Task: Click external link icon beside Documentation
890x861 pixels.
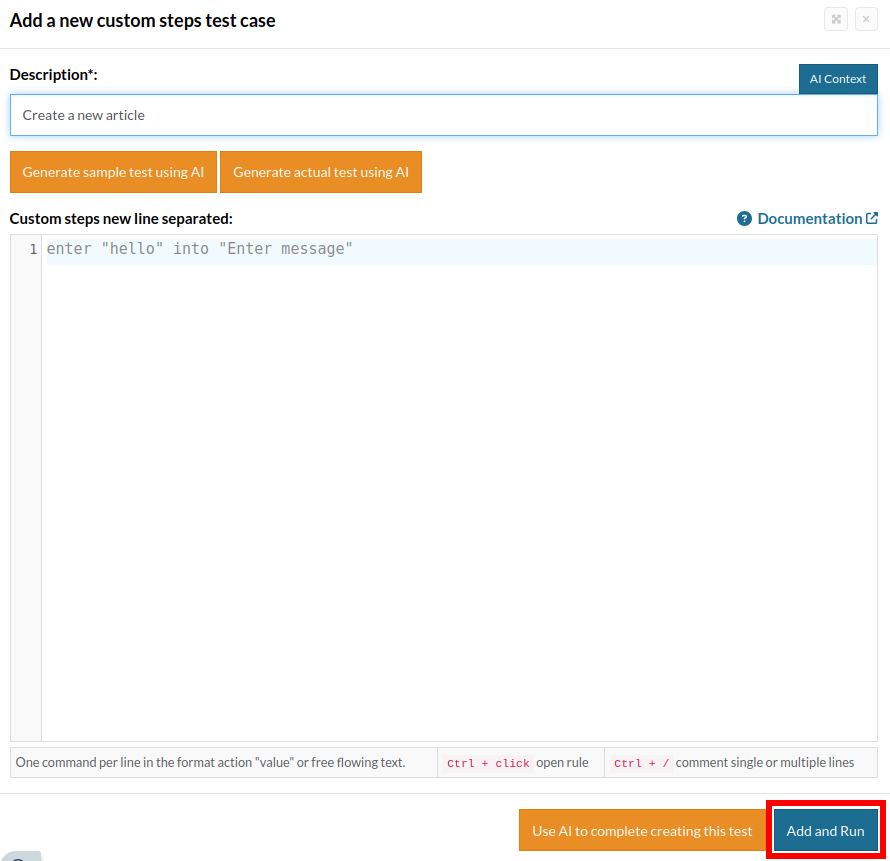Action: pyautogui.click(x=872, y=218)
